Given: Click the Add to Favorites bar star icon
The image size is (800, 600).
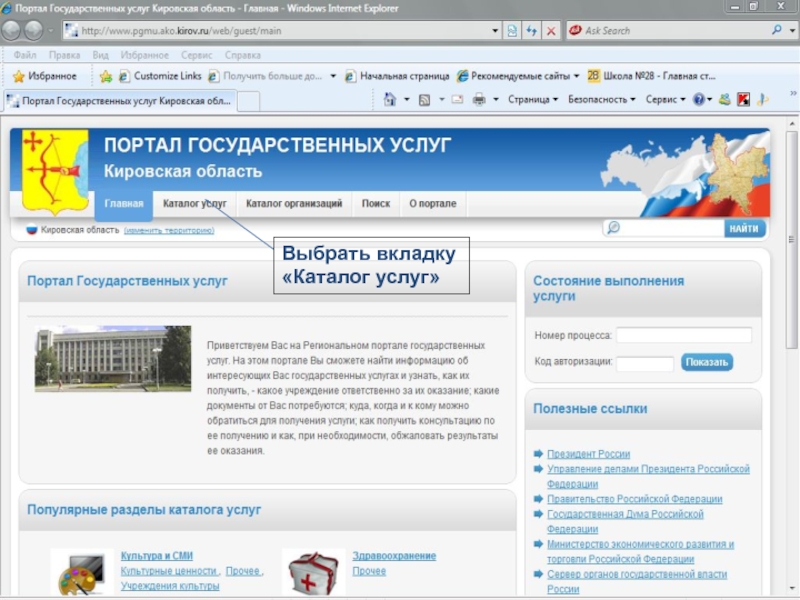Looking at the screenshot, I should tap(106, 77).
